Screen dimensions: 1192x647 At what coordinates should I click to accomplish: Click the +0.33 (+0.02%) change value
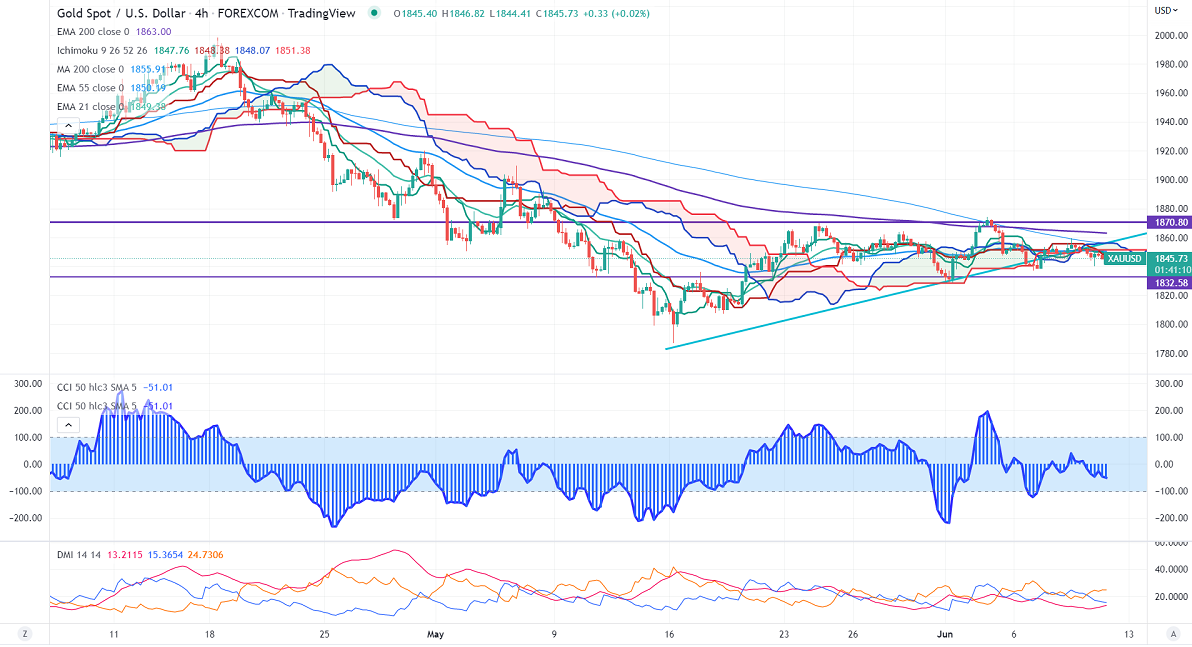617,13
